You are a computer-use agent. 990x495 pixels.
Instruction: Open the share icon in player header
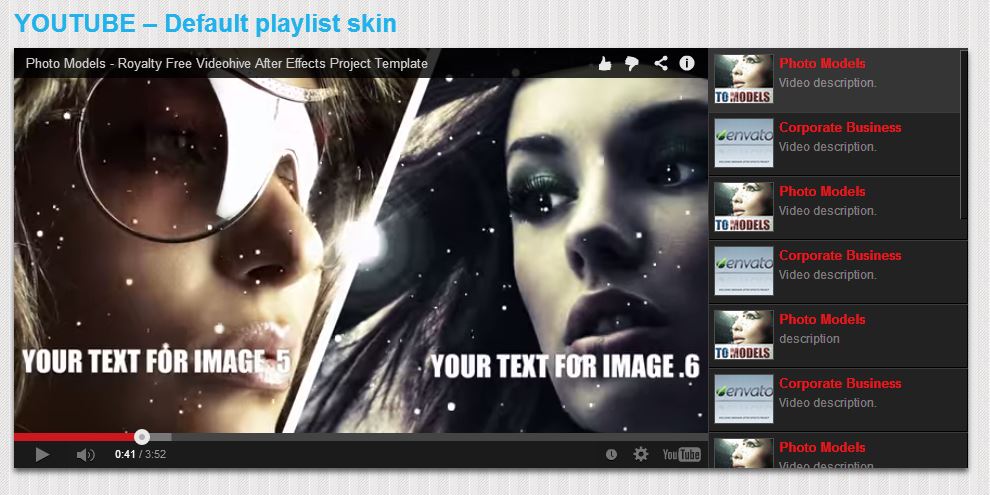661,63
